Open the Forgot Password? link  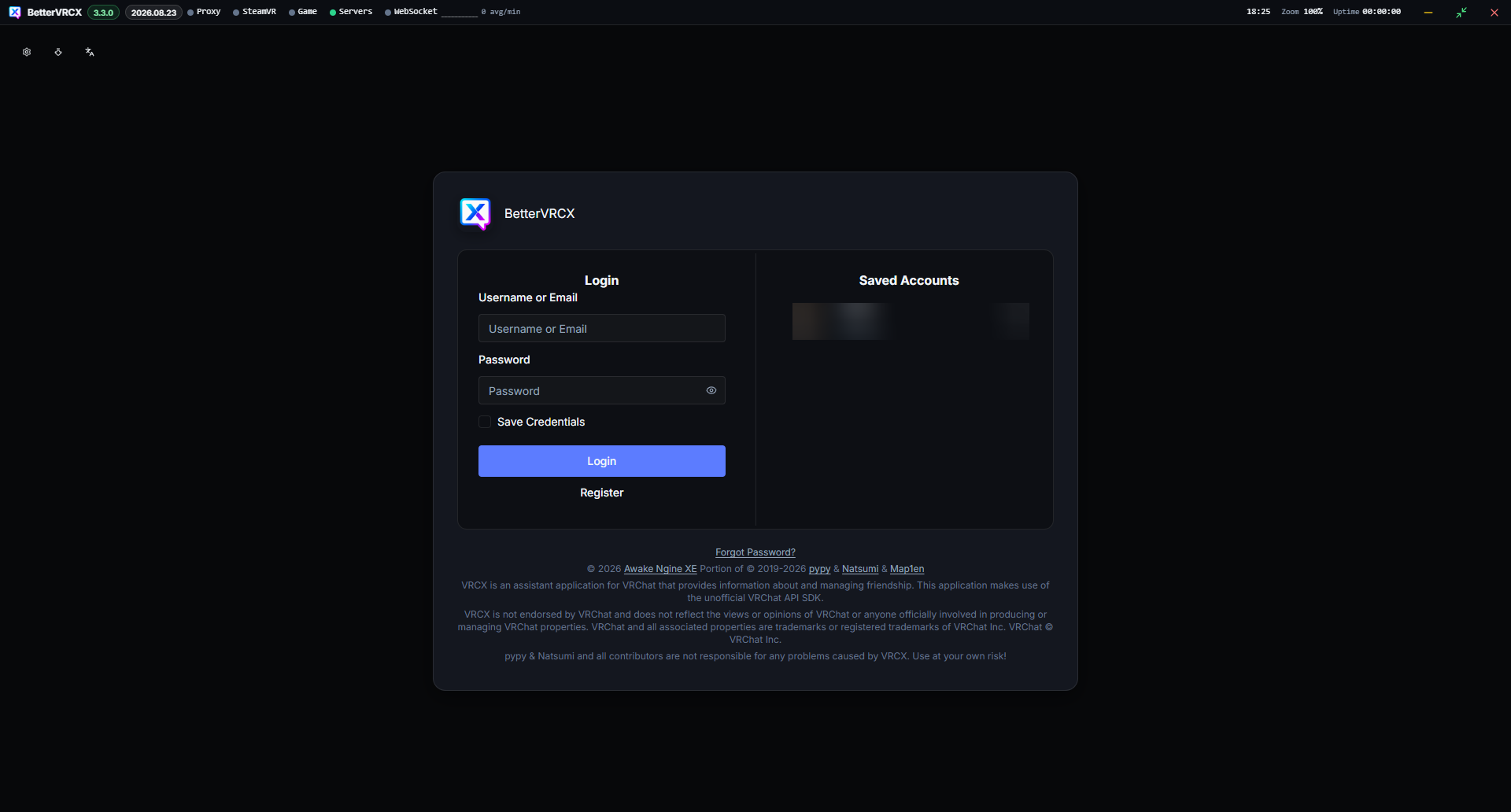[755, 552]
